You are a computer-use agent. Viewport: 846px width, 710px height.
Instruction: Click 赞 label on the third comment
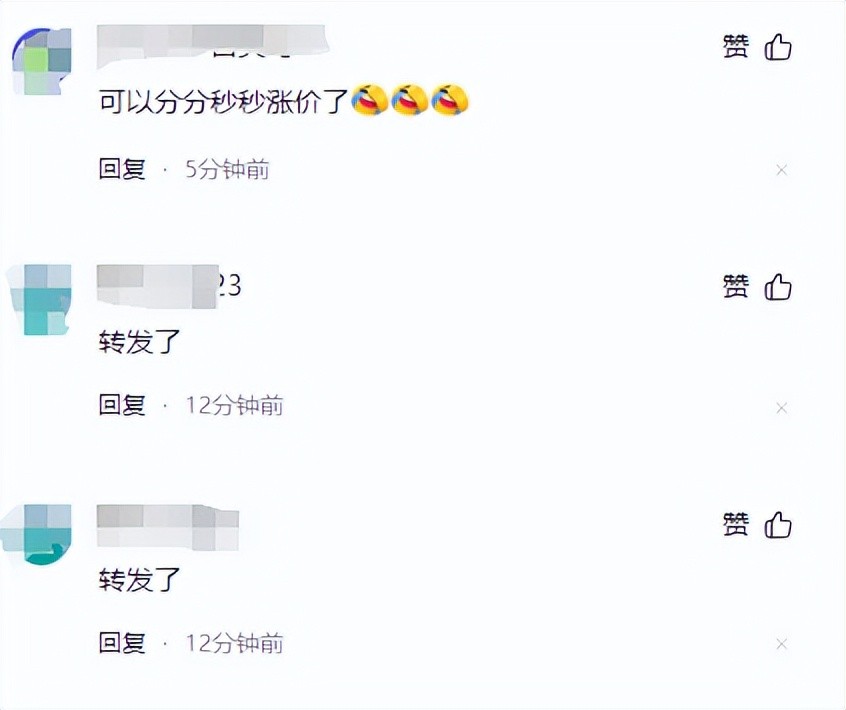[x=736, y=524]
